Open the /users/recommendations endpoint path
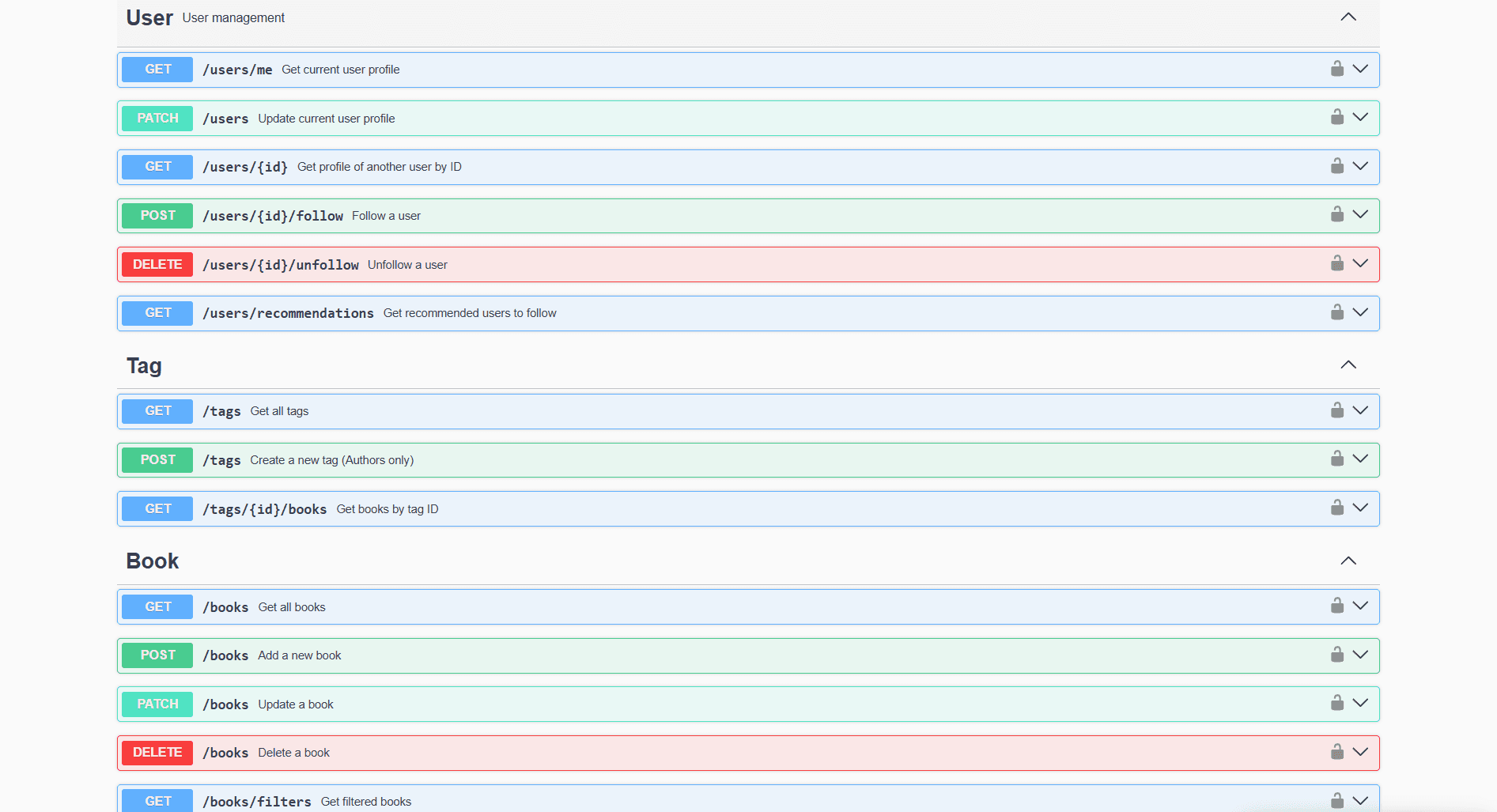Image resolution: width=1497 pixels, height=812 pixels. pos(288,313)
